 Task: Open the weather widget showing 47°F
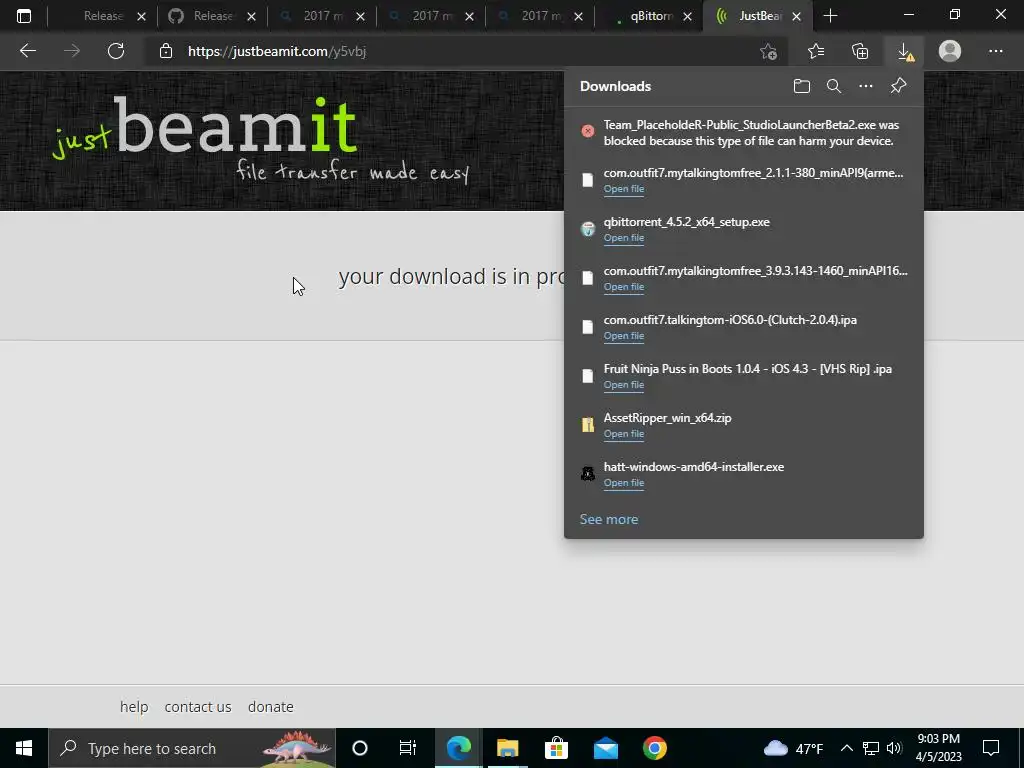(x=793, y=748)
